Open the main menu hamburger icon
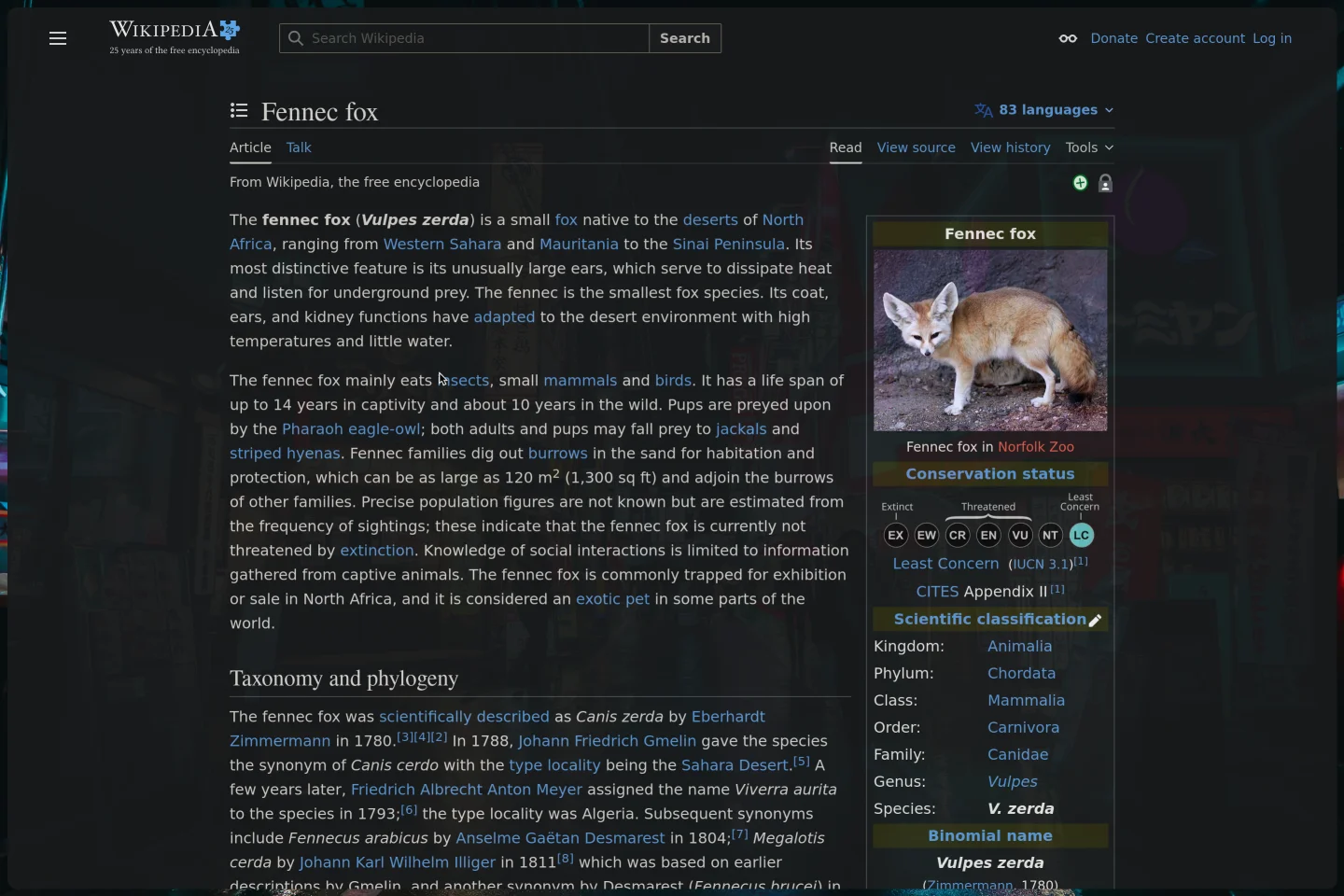The image size is (1344, 896). 58,38
